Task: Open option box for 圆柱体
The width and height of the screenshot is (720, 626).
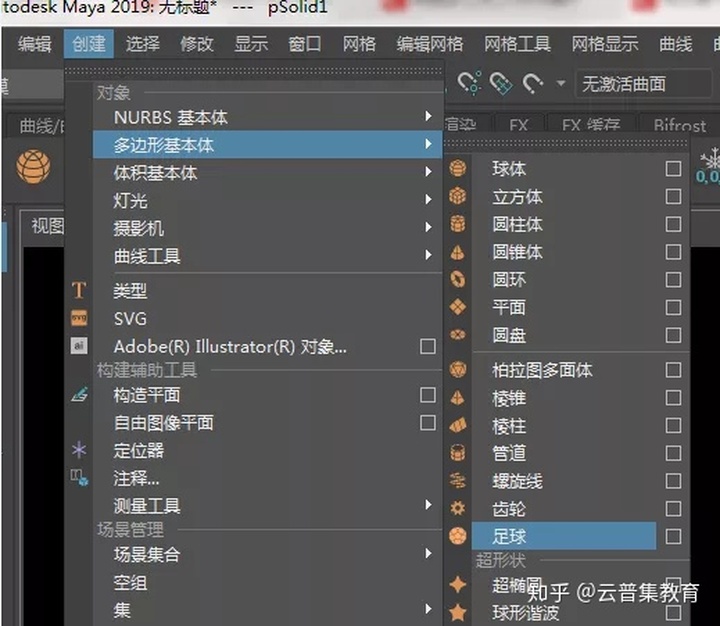Action: (673, 224)
